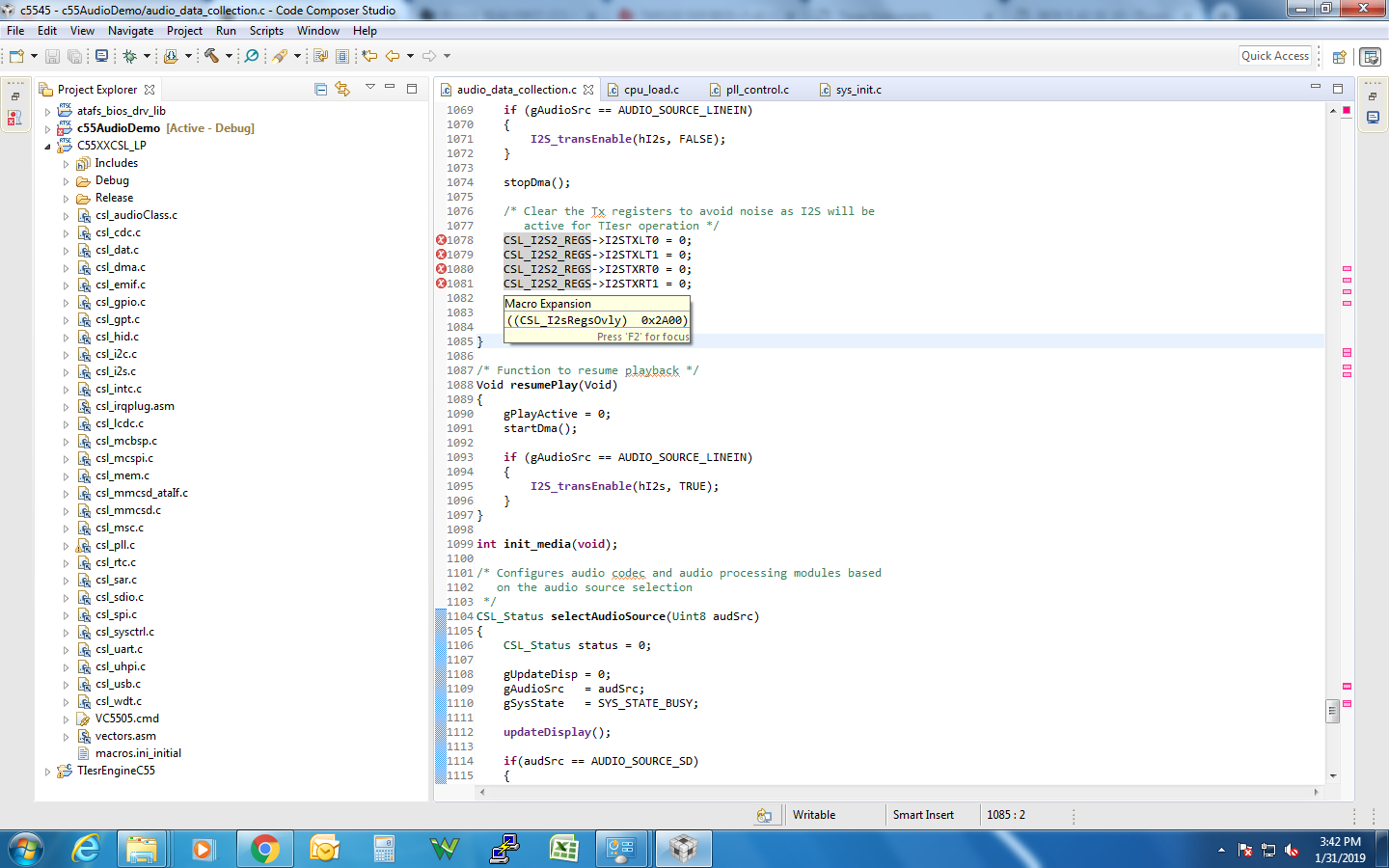Collapse all in Project Explorer
The image size is (1389, 868).
point(320,89)
